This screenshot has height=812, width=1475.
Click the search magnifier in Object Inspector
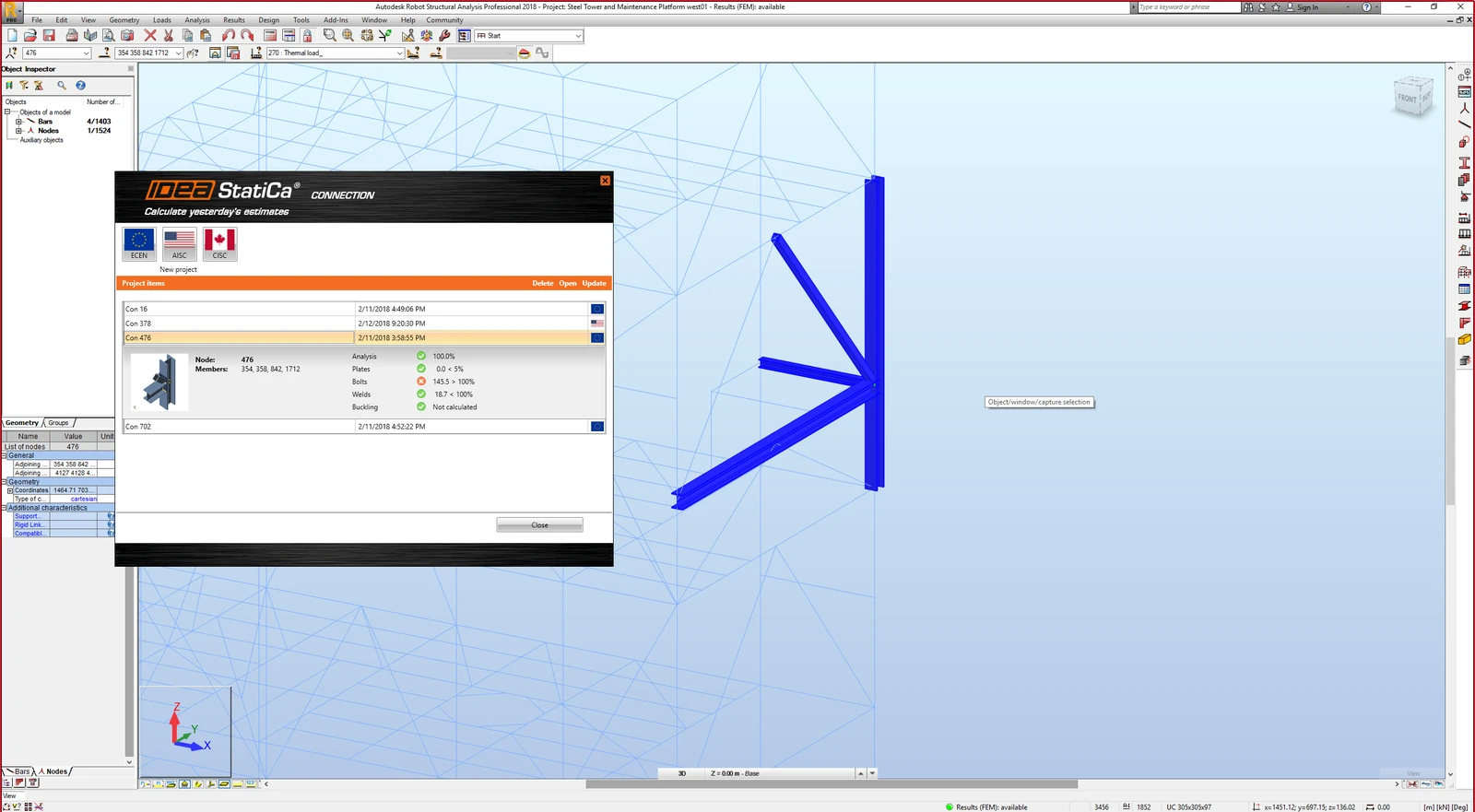pyautogui.click(x=62, y=86)
